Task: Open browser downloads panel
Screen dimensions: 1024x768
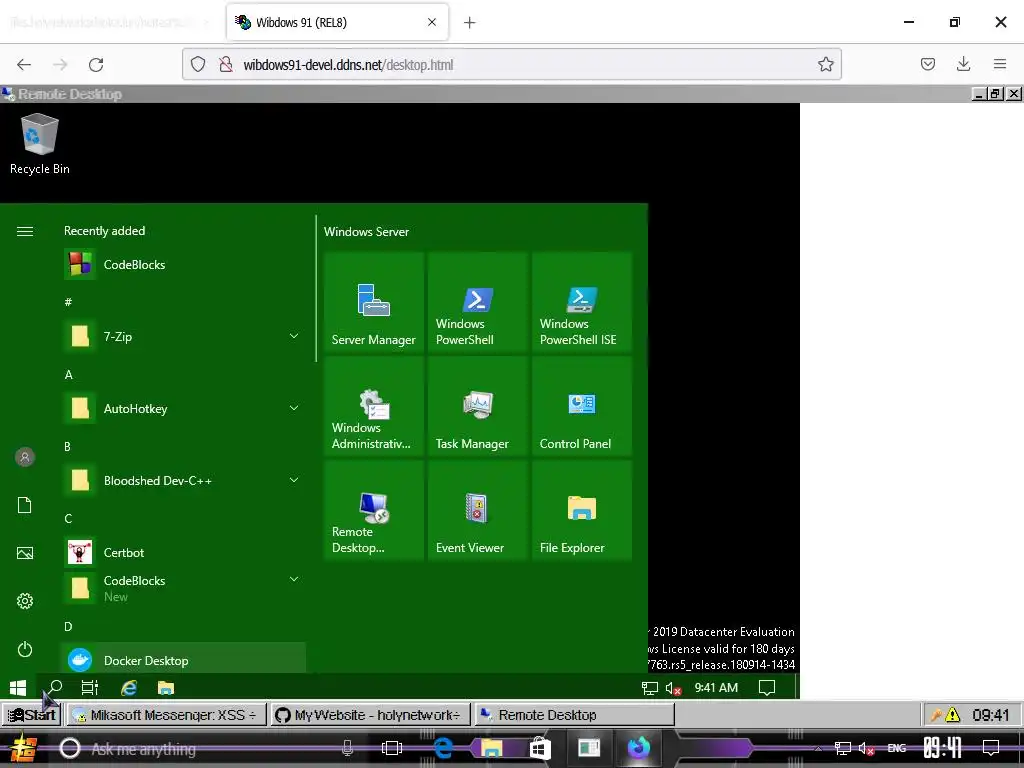Action: click(x=963, y=64)
